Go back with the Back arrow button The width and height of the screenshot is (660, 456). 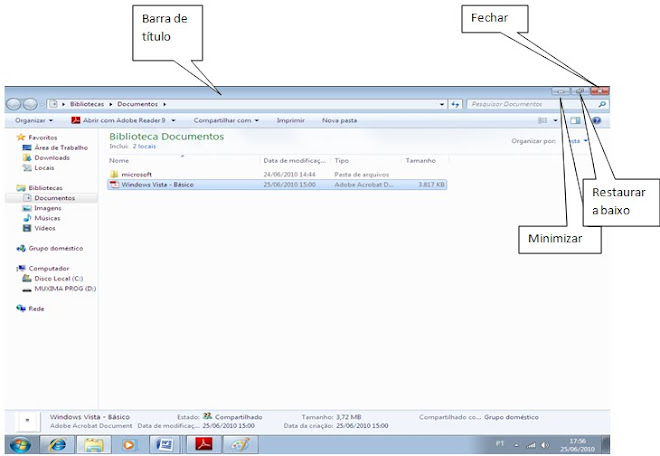(13, 104)
